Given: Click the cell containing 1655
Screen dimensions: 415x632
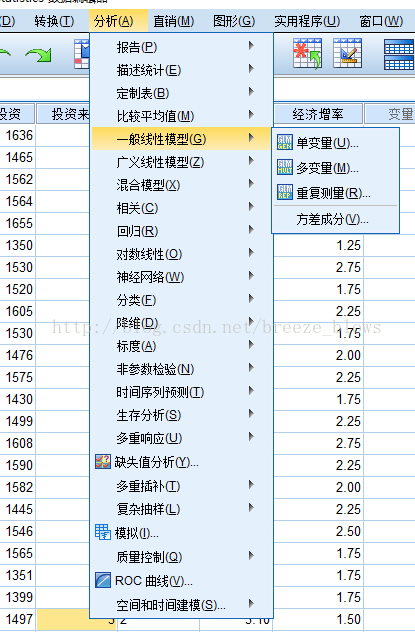Looking at the screenshot, I should click(x=17, y=223).
